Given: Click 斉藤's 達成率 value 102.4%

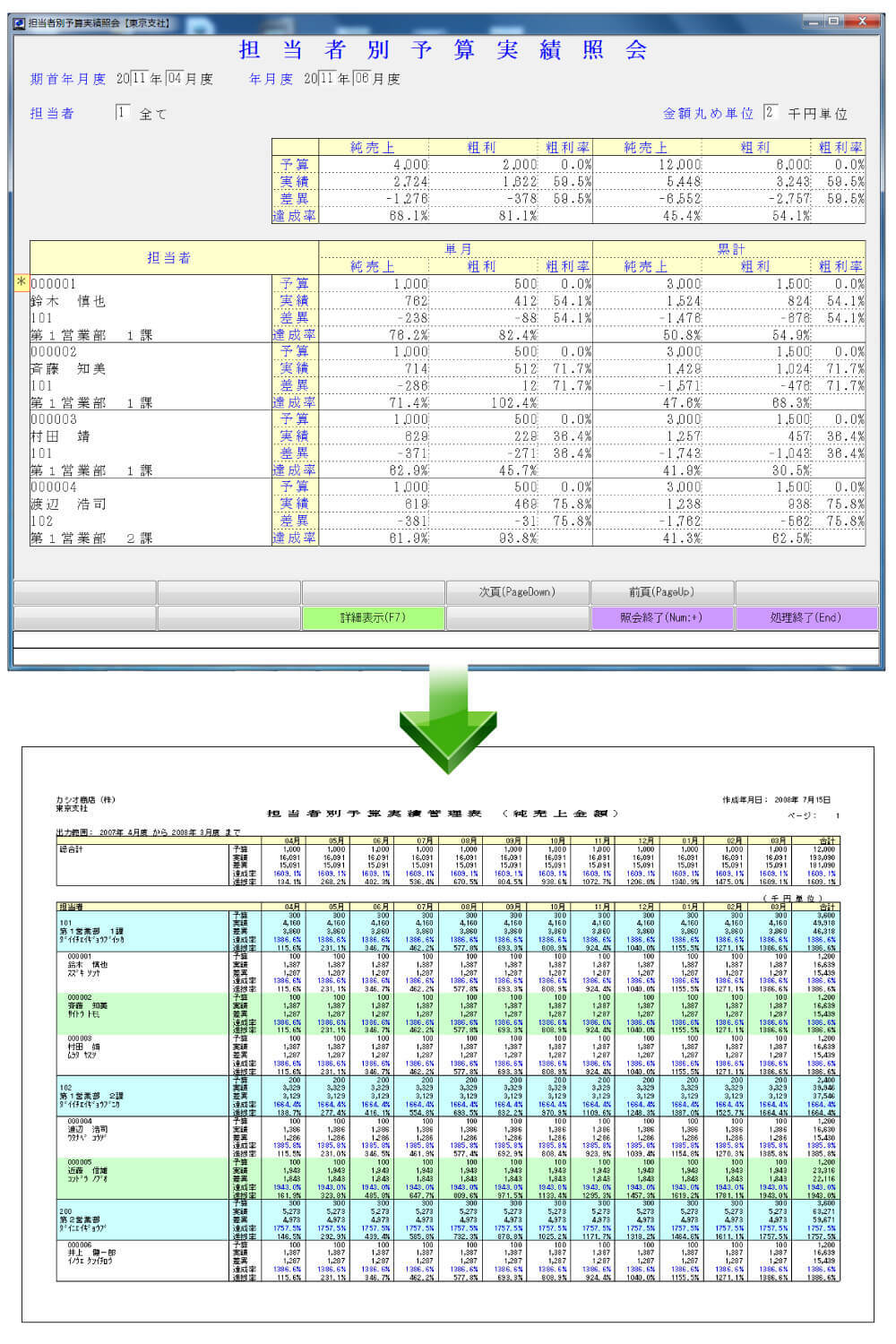Looking at the screenshot, I should click(514, 403).
